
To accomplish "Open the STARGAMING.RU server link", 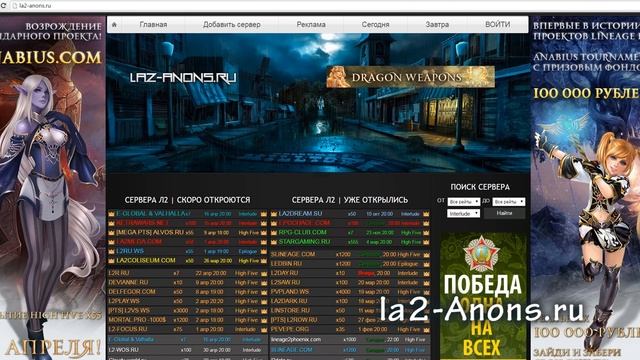I will point(304,242).
